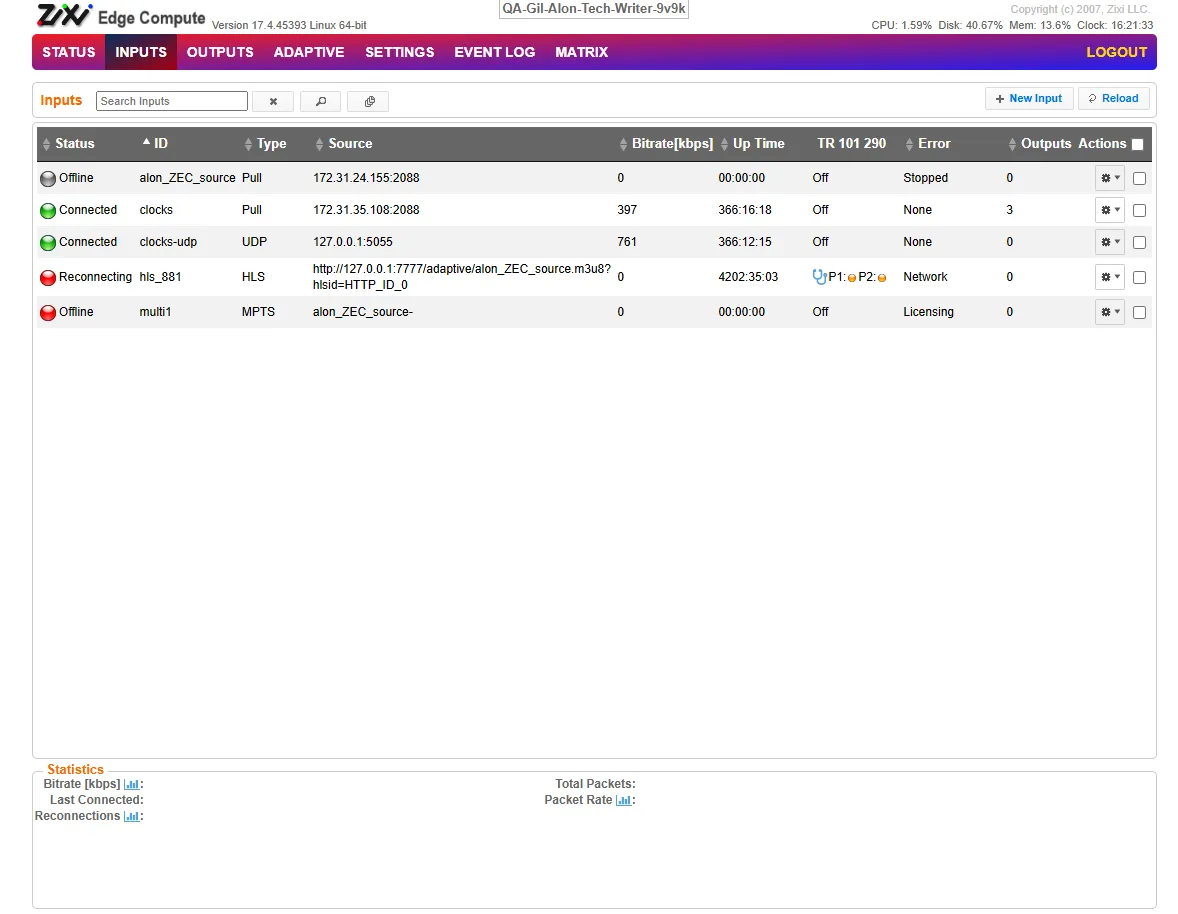
Task: Click the LOGOUT link
Action: pyautogui.click(x=1116, y=53)
